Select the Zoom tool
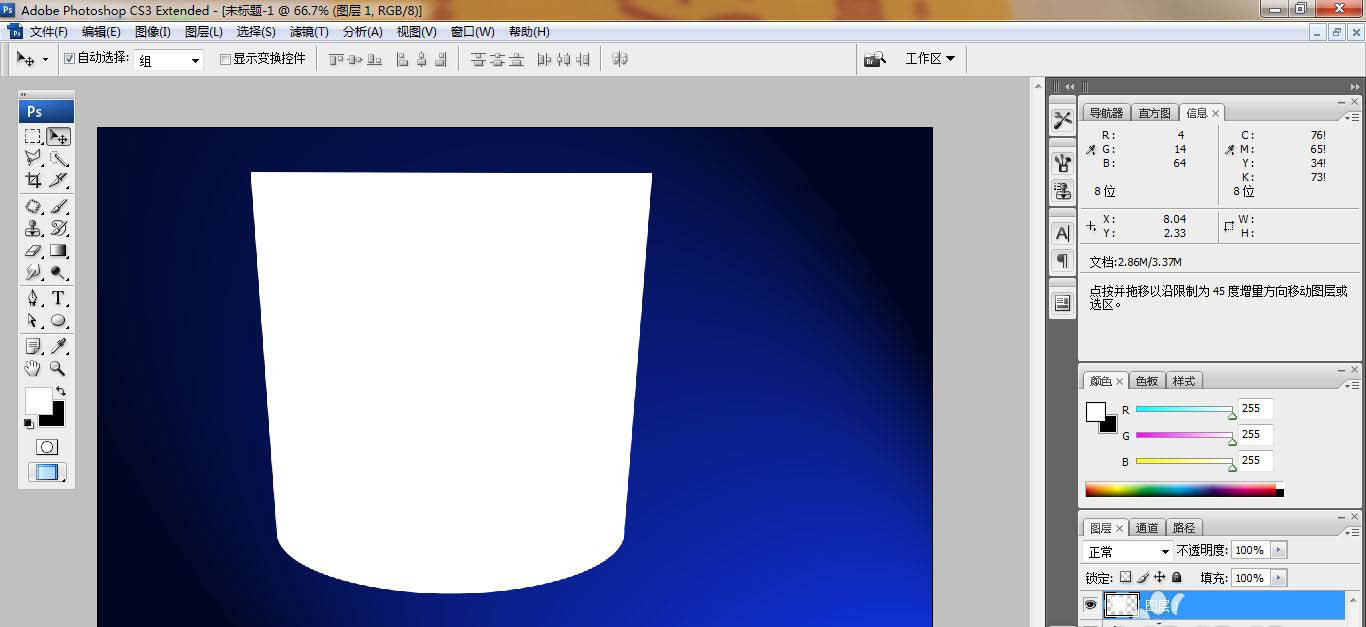Viewport: 1366px width, 627px height. pos(59,369)
